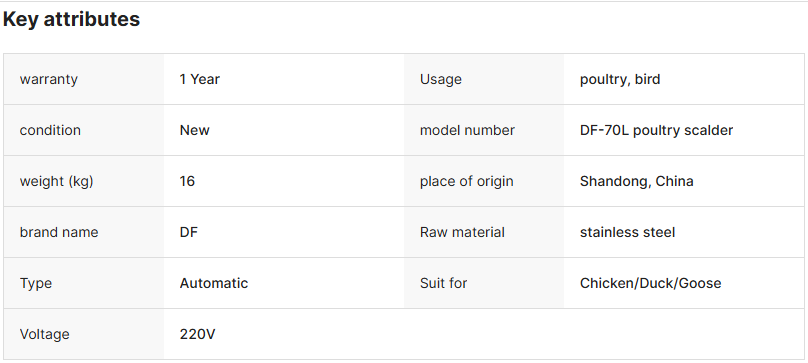Click the 1 Year warranty value
The height and width of the screenshot is (363, 808).
[x=199, y=79]
